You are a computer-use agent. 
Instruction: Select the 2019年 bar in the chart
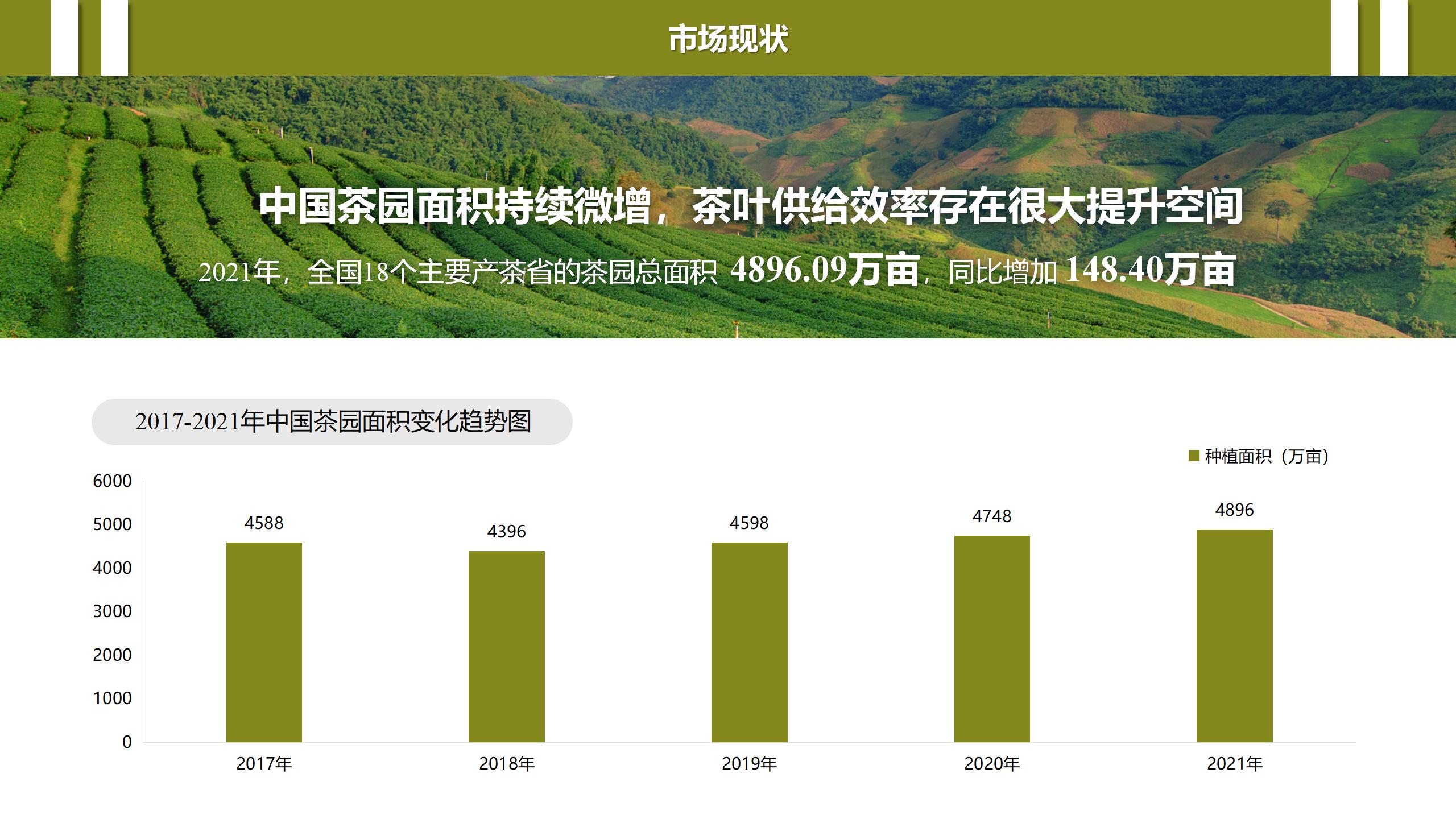(x=749, y=642)
